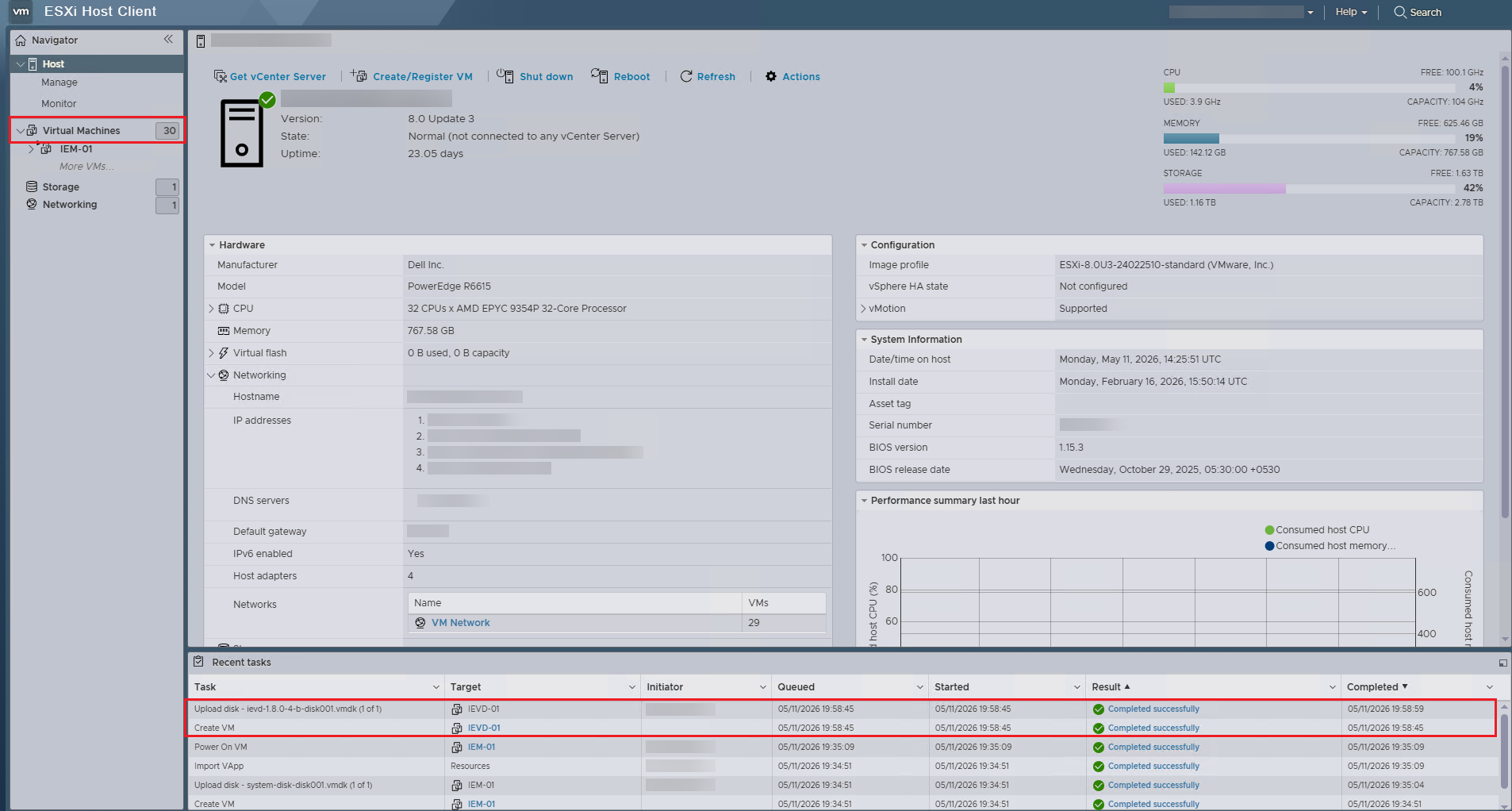The width and height of the screenshot is (1512, 811).
Task: Click the Networking icon in Hardware panel
Action: click(224, 375)
